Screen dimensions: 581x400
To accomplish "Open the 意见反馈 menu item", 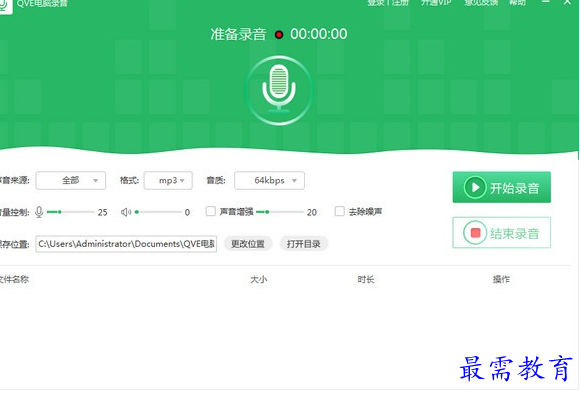I will point(481,3).
